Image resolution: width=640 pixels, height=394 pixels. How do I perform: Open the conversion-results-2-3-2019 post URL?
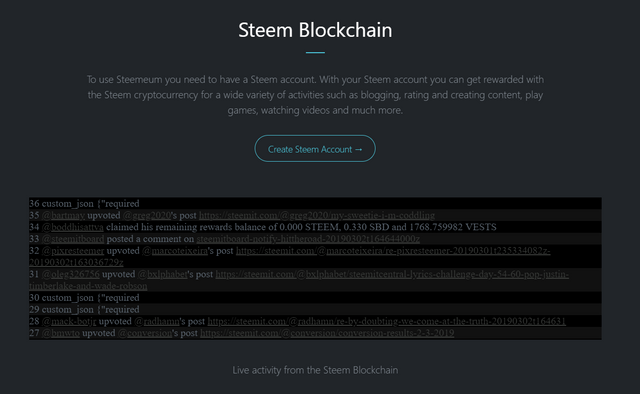pyautogui.click(x=327, y=333)
